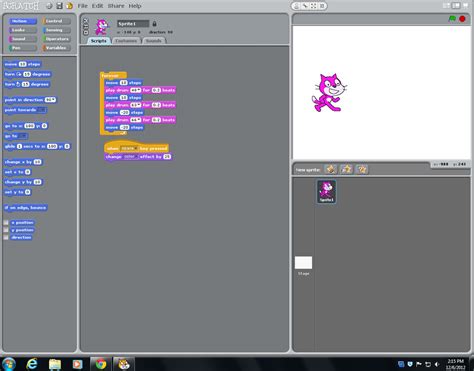Switch to the Sounds tab
This screenshot has height=371, width=474.
(x=153, y=41)
